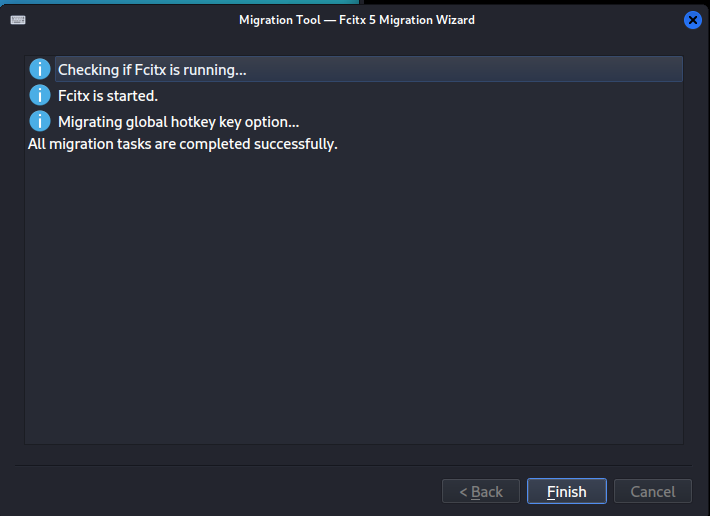710x516 pixels.
Task: Click info icon beside "Migrating global hotkey key option"
Action: [x=40, y=121]
